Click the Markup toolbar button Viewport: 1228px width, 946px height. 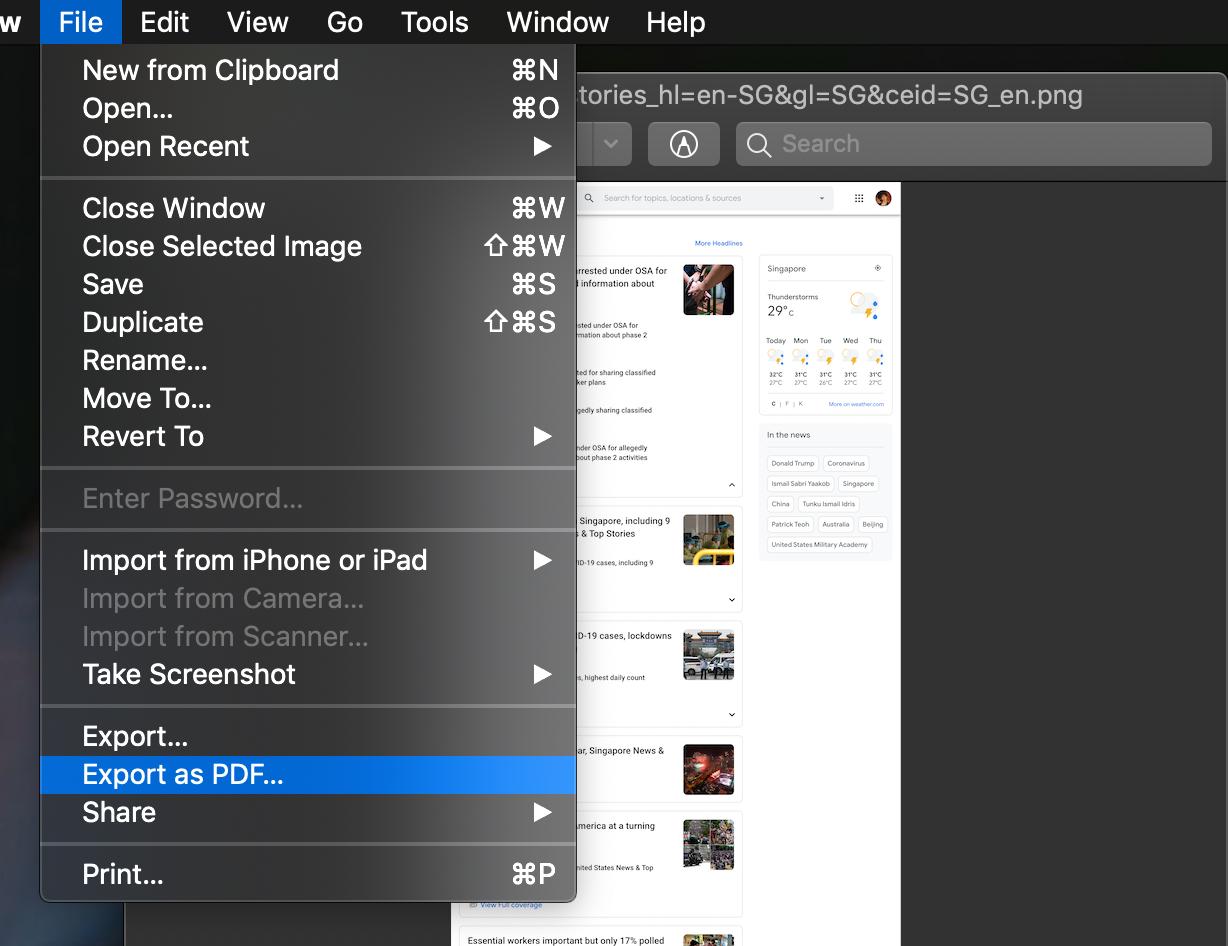point(683,144)
